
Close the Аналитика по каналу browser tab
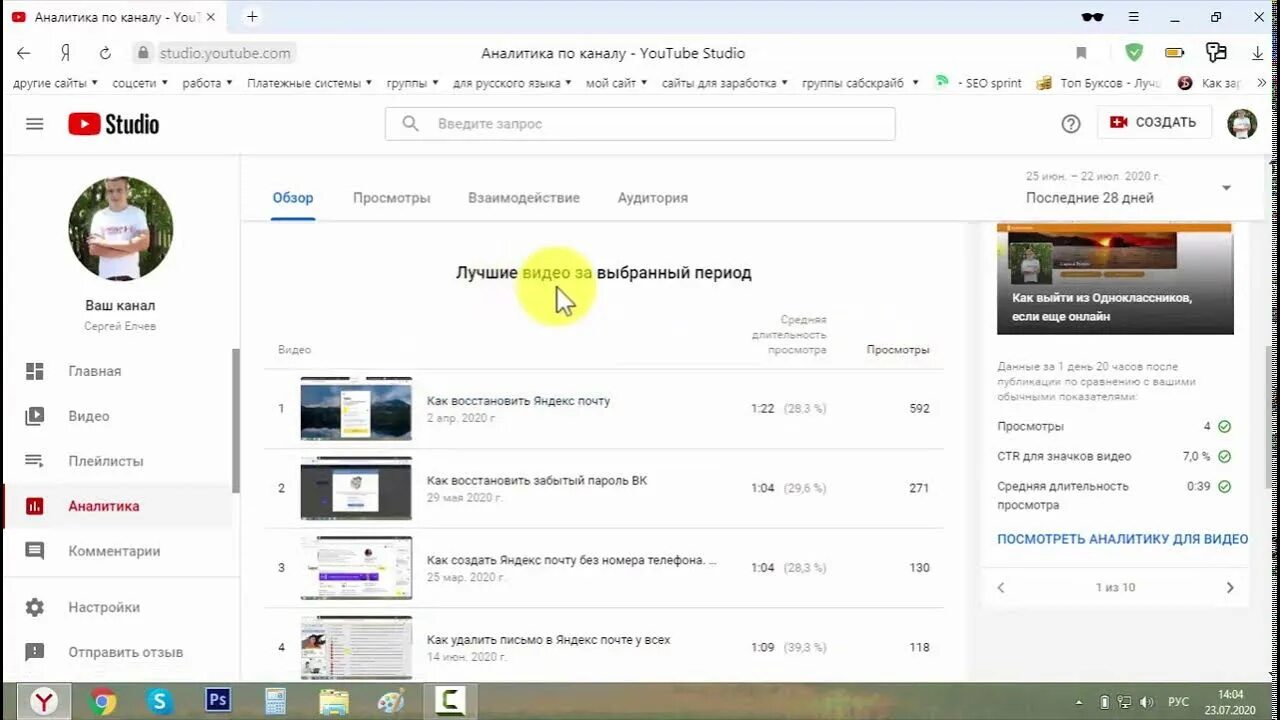click(210, 17)
